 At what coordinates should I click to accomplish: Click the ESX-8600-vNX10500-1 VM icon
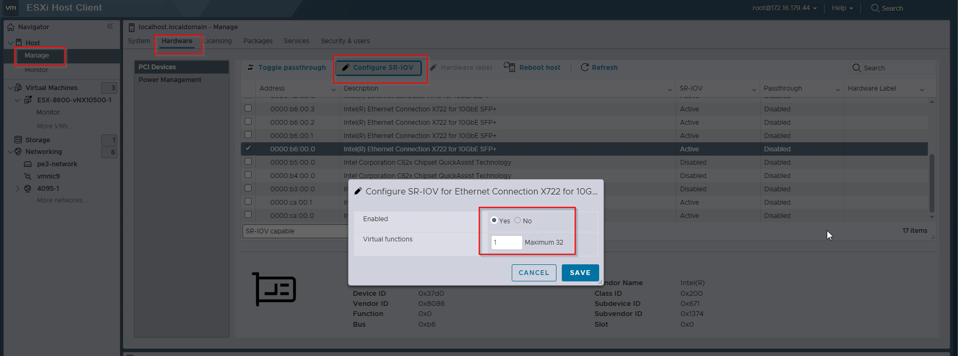pyautogui.click(x=27, y=100)
